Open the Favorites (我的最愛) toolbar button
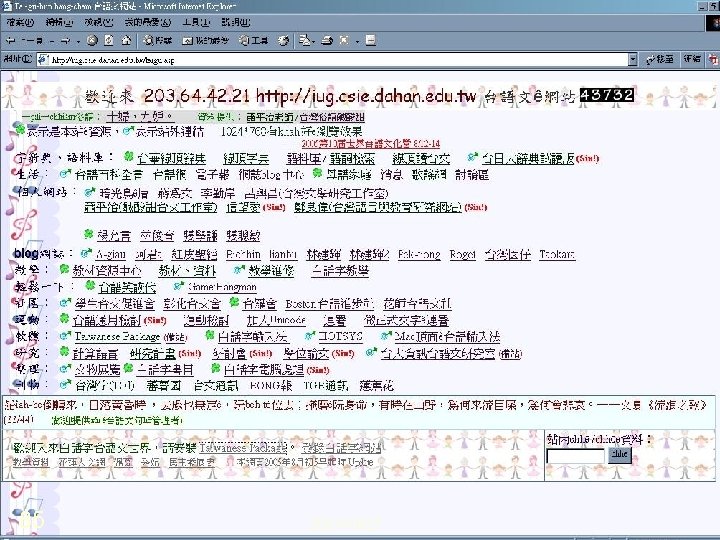Viewport: 720px width, 540px height. click(x=205, y=40)
